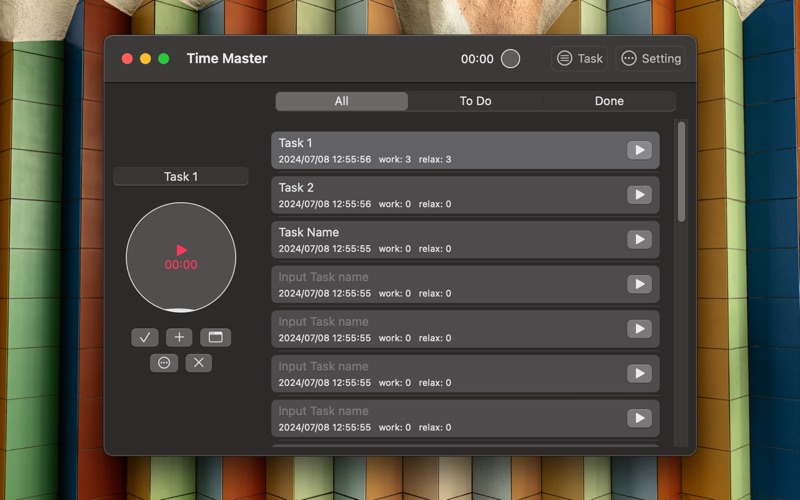Click the Task 1 name field above the timer
Screen dimensions: 800x500
181,177
